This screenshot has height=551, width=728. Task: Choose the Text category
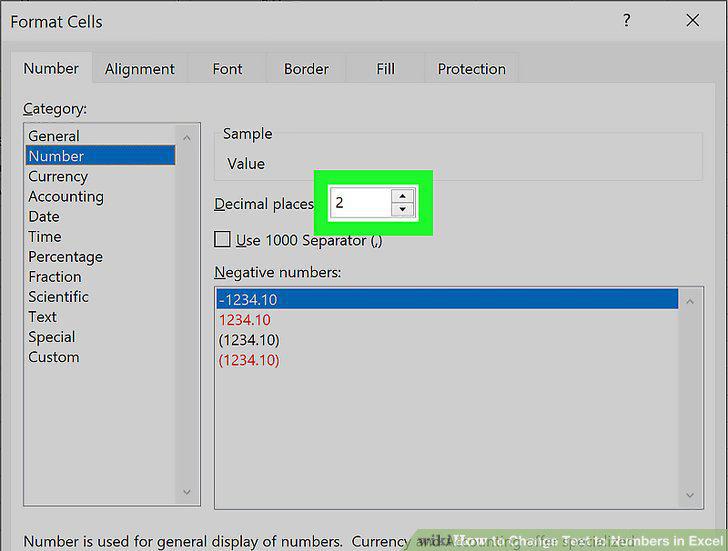click(100, 317)
